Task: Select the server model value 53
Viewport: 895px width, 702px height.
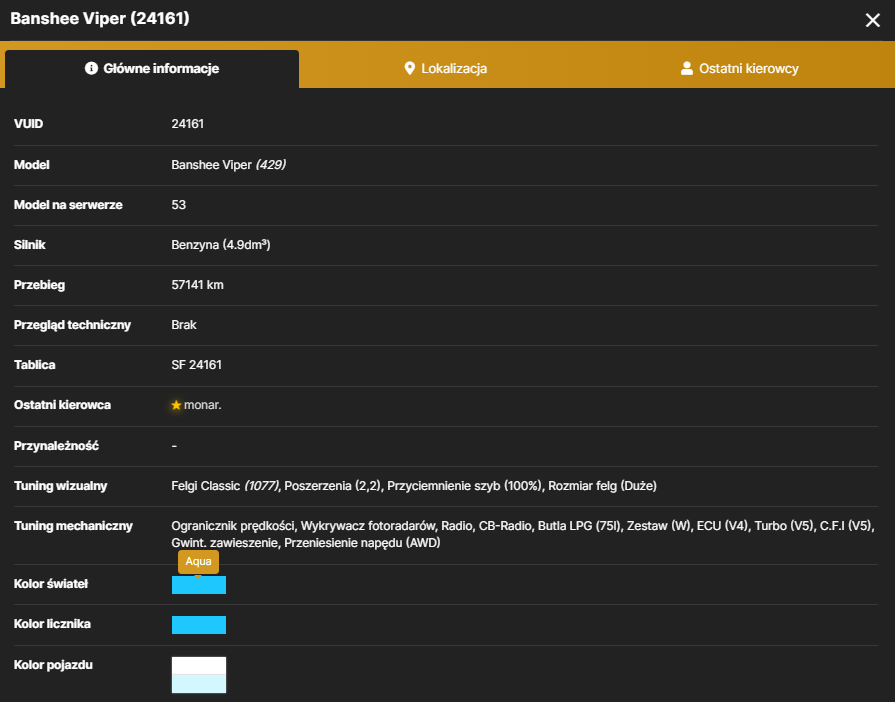Action: click(179, 205)
